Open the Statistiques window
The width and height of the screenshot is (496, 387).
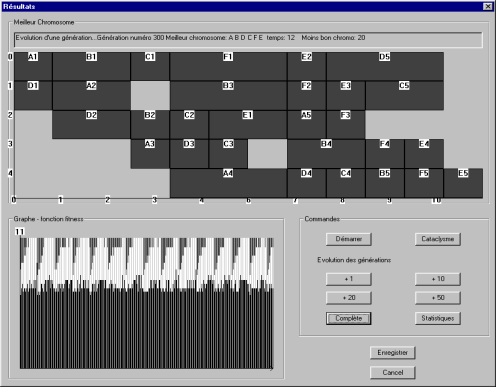click(x=438, y=318)
